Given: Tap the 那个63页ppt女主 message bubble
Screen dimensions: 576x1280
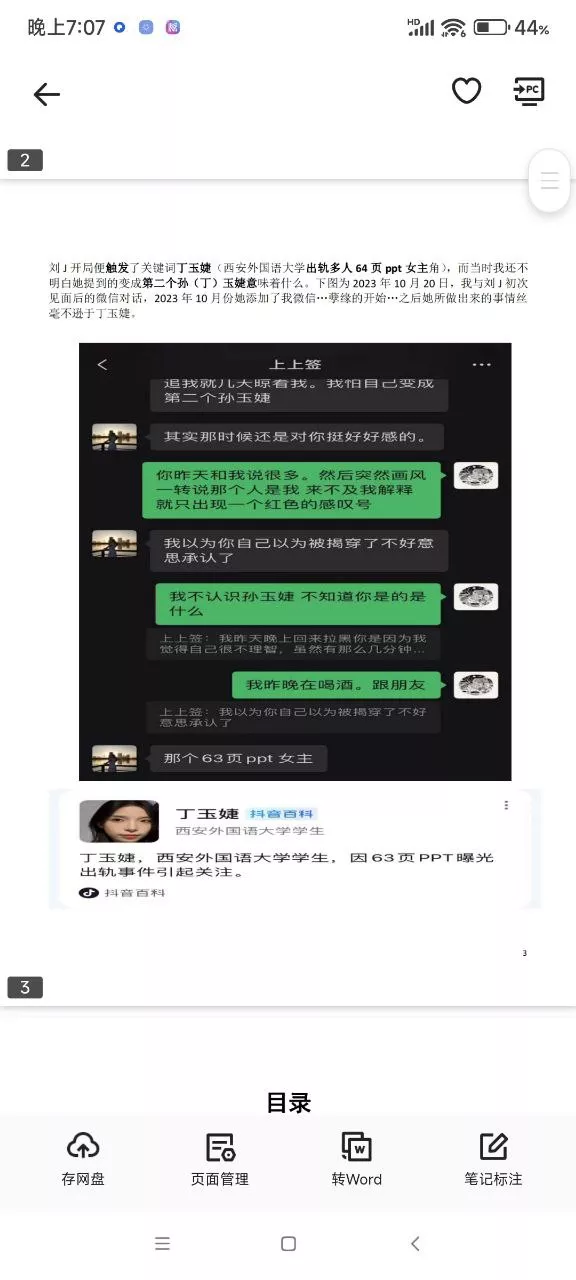Looking at the screenshot, I should click(x=238, y=758).
